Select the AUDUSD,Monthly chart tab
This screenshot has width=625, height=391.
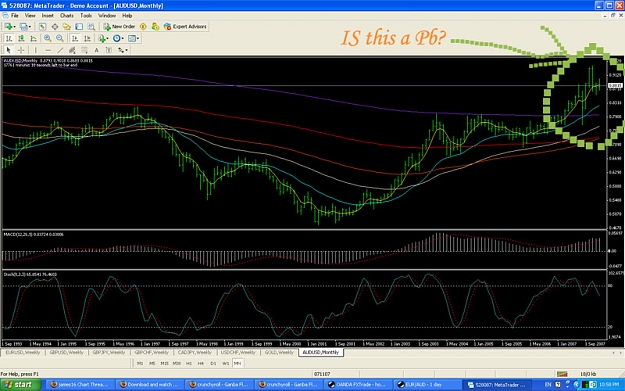point(321,352)
